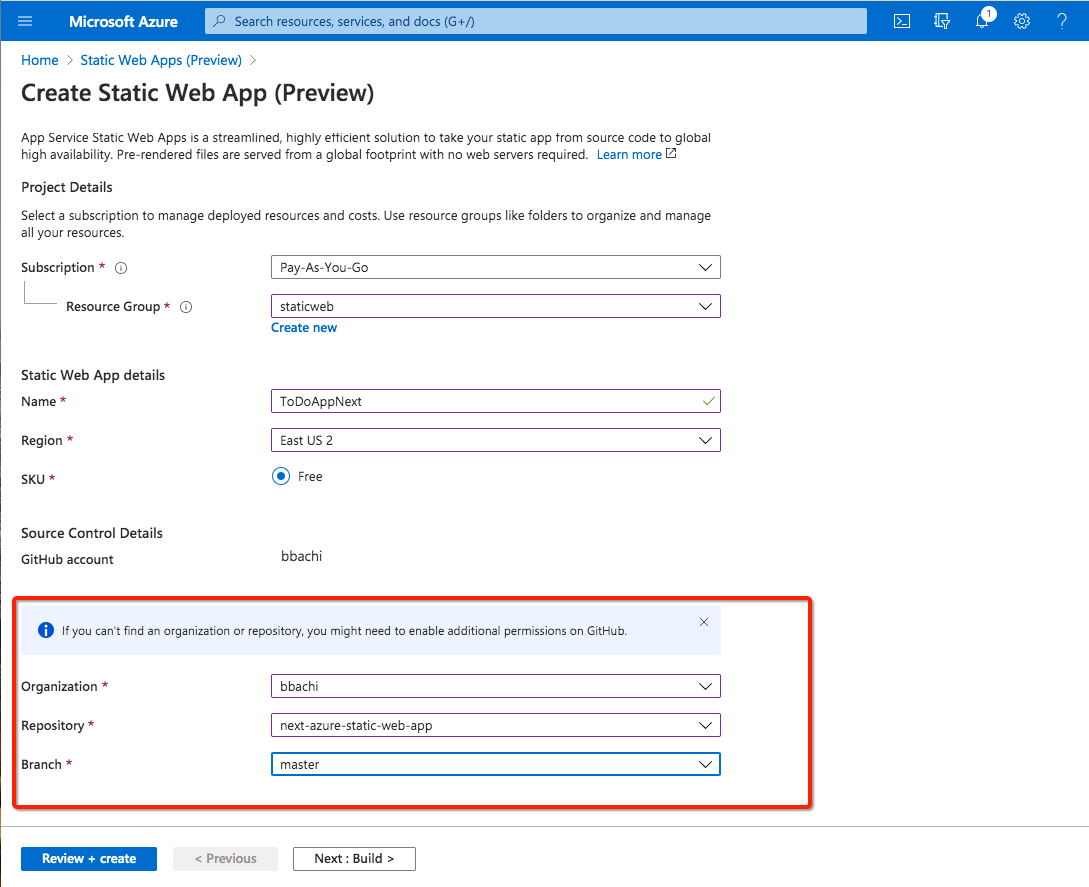Expand the Subscription dropdown
This screenshot has height=887, width=1089.
tap(496, 267)
